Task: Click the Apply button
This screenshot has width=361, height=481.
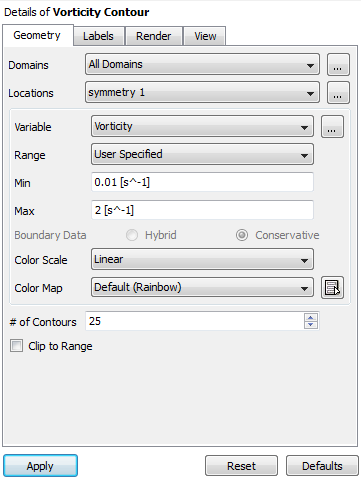Action: 40,466
